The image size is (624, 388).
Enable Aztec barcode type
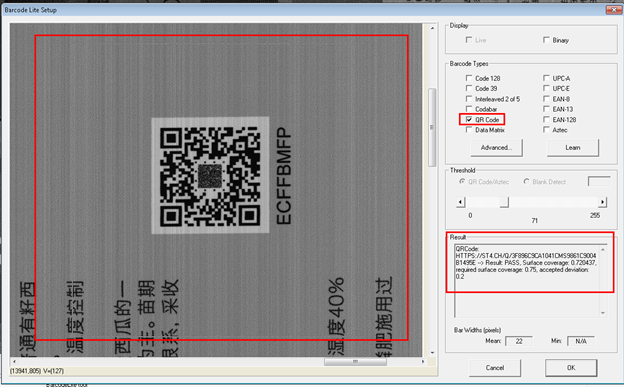546,130
